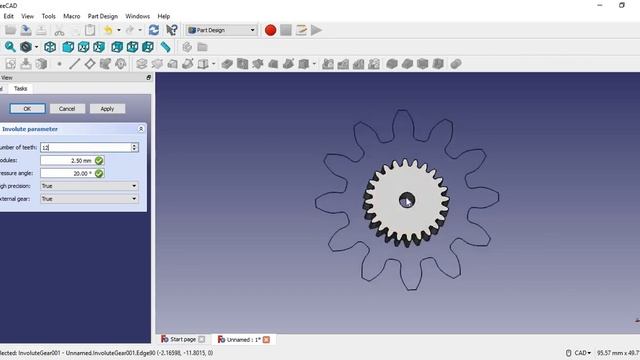The height and width of the screenshot is (360, 640).
Task: Open the additive primitive dropdown arrow
Action: pyautogui.click(x=213, y=64)
